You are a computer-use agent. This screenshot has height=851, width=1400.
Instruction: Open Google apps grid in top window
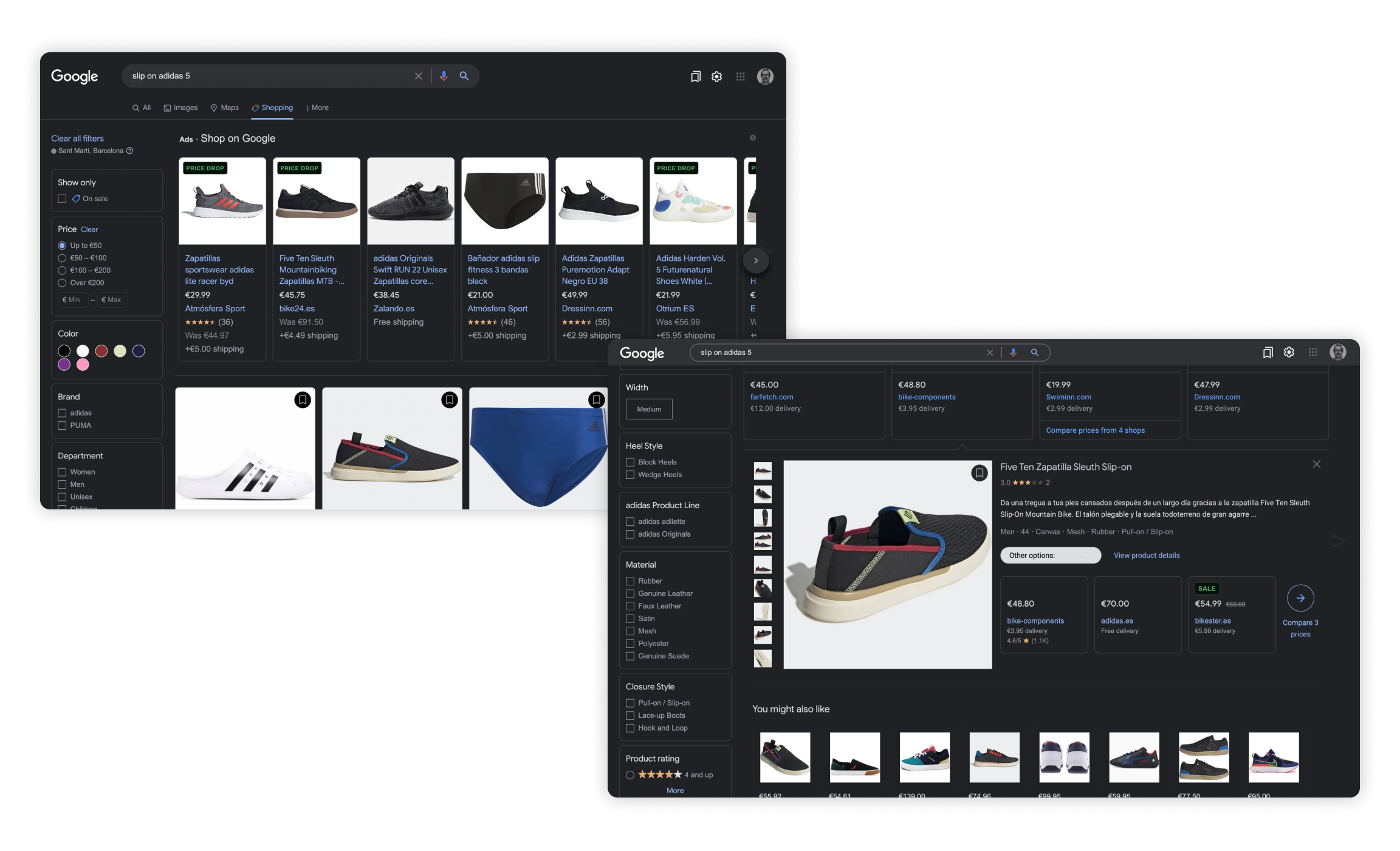[740, 77]
